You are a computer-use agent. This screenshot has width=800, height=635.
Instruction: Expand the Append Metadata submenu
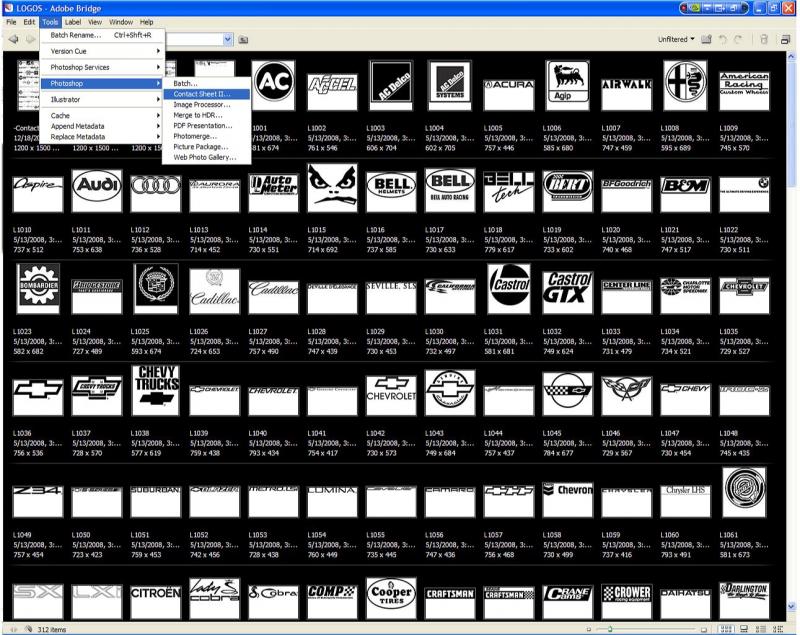click(x=102, y=126)
